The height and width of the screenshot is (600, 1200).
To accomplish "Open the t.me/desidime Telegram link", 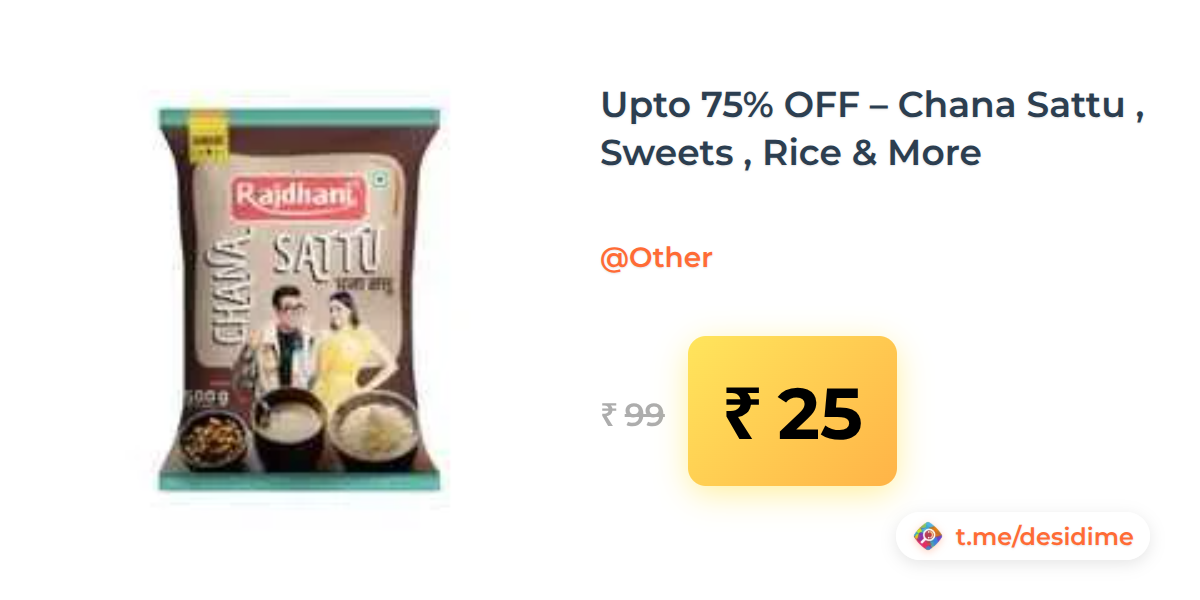I will [x=1044, y=537].
